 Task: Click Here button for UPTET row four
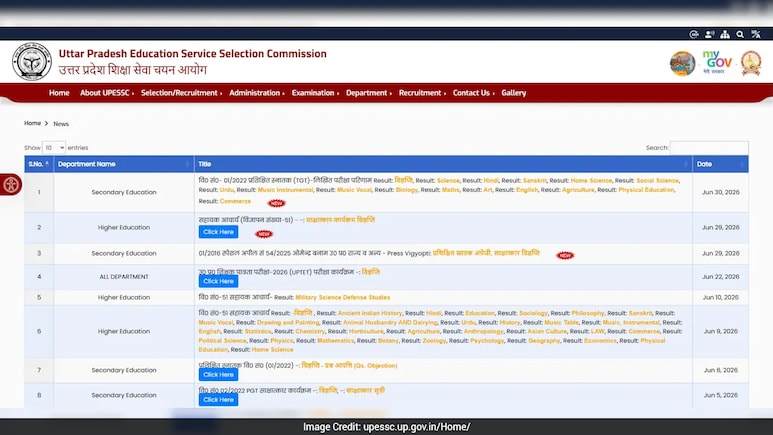pos(218,281)
